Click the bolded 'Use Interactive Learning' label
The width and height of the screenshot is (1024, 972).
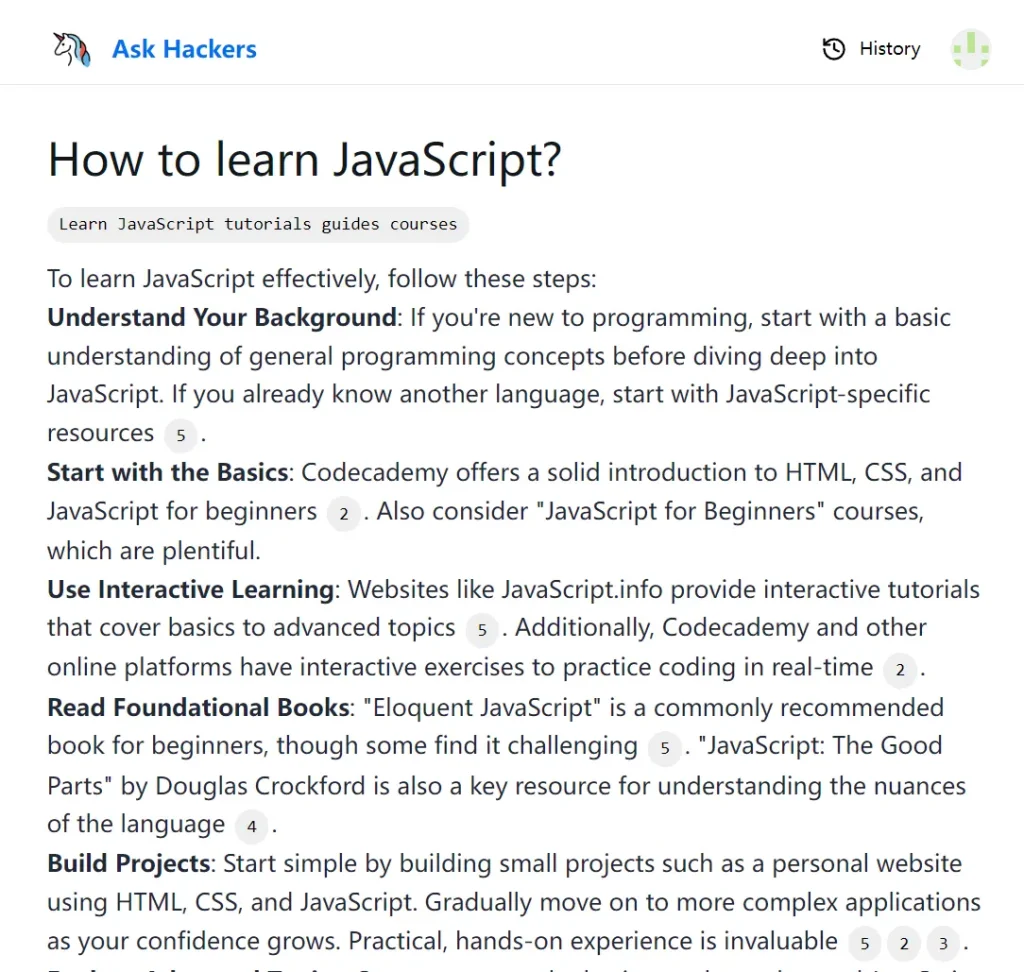click(x=190, y=589)
